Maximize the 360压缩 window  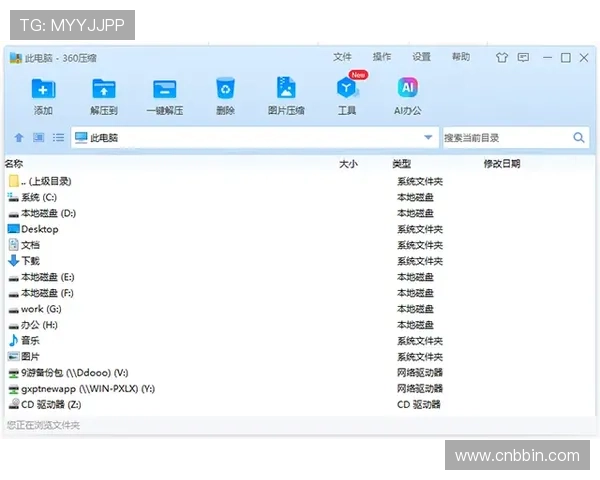[566, 58]
